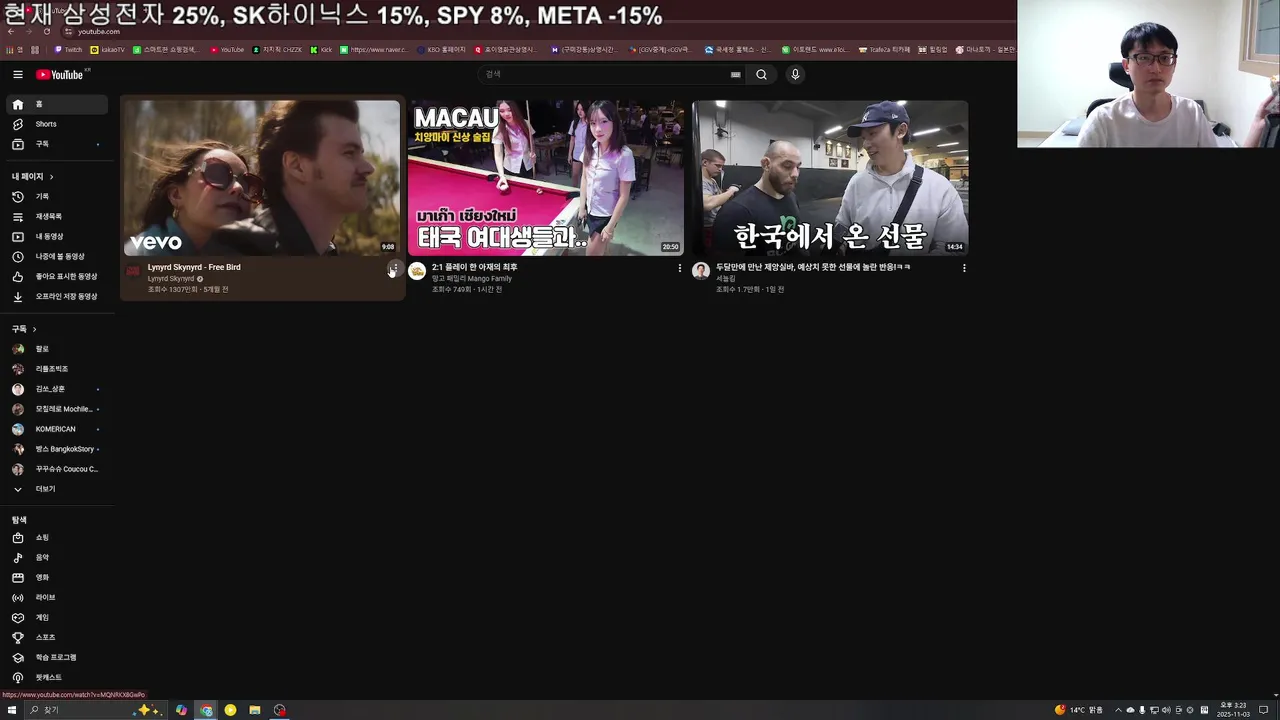Click the YouTube logo

click(62, 75)
